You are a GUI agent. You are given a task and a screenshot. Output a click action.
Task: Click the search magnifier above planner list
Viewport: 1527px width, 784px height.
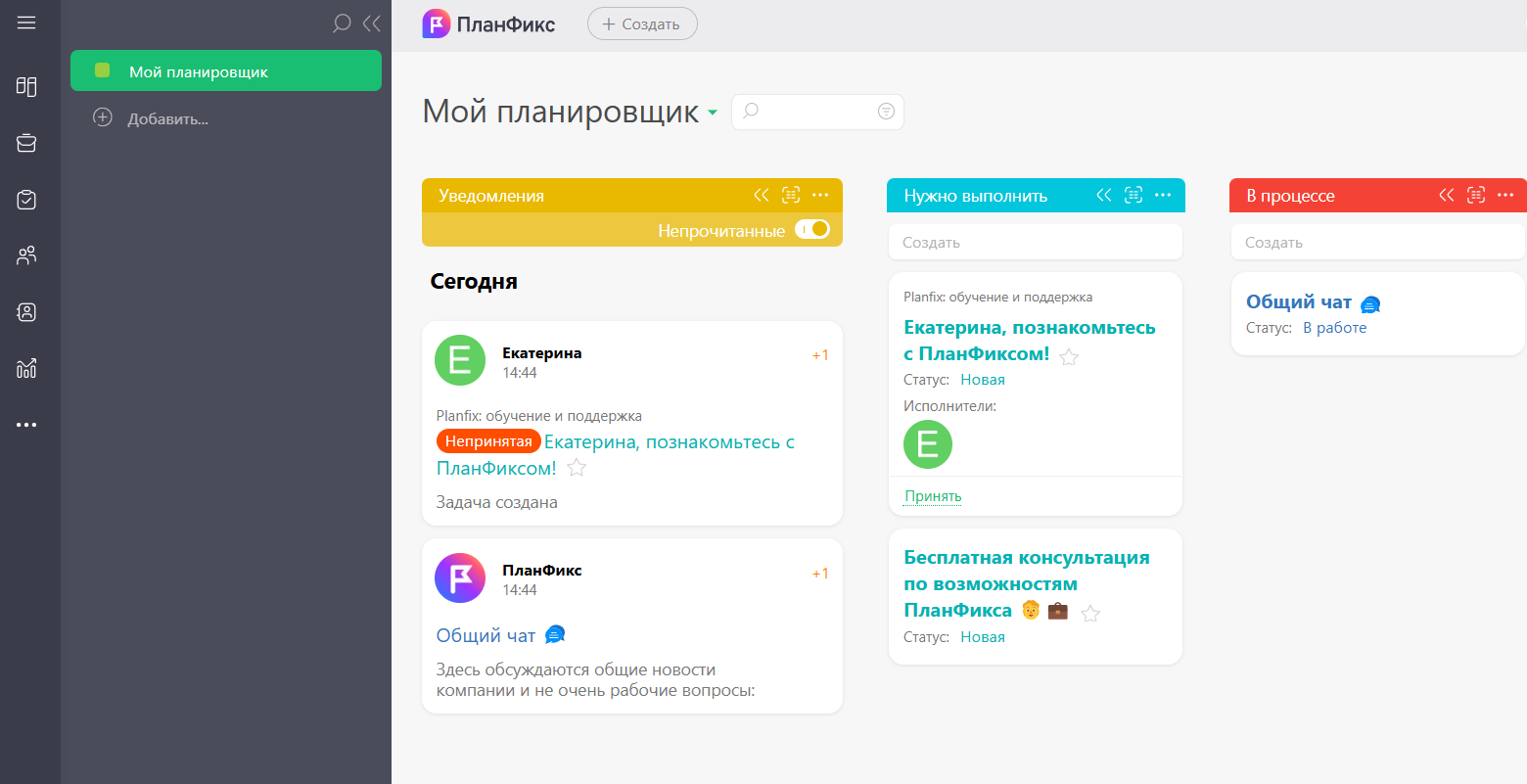(341, 23)
